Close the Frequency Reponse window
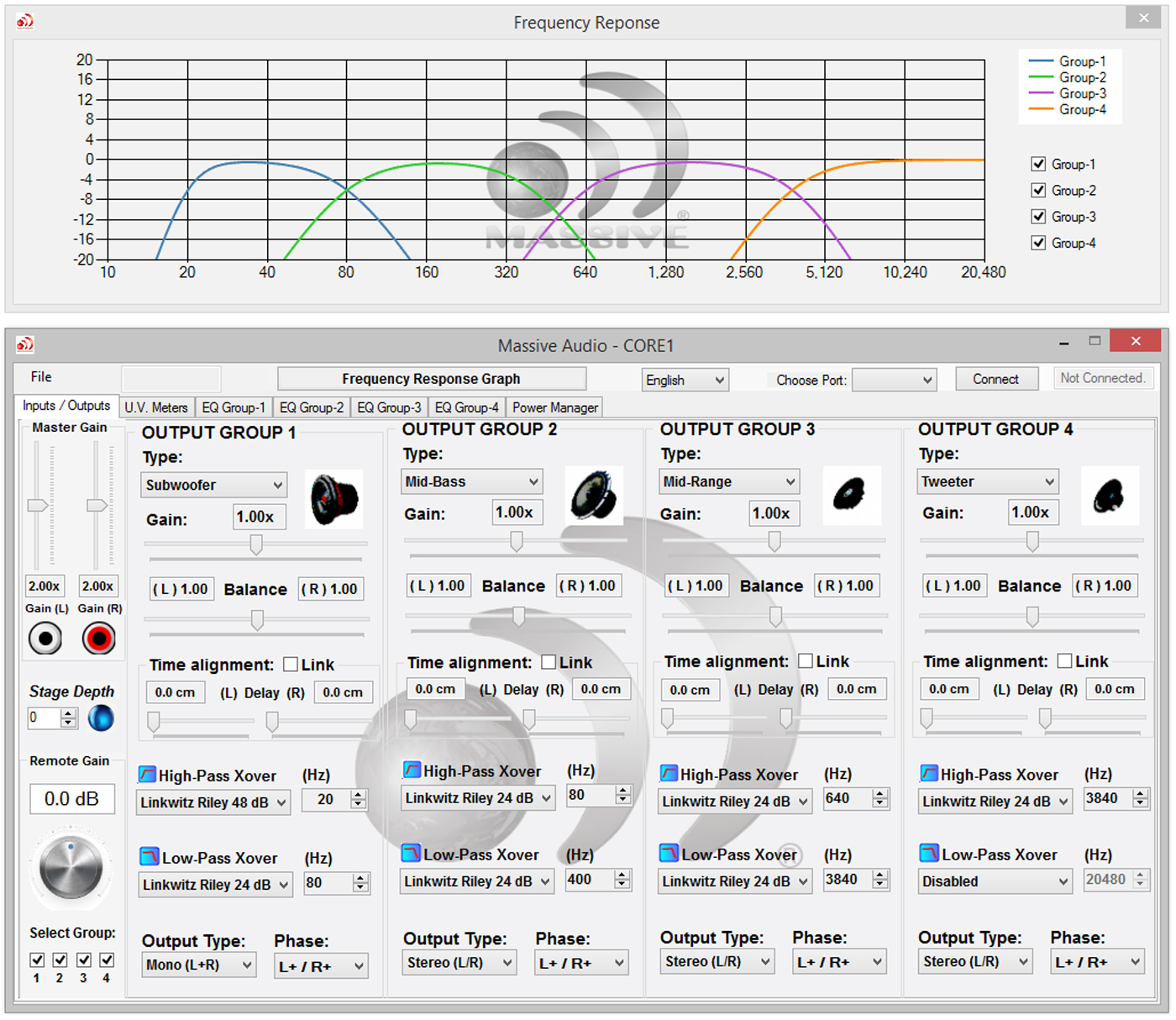The image size is (1176, 1020). coord(1143,18)
